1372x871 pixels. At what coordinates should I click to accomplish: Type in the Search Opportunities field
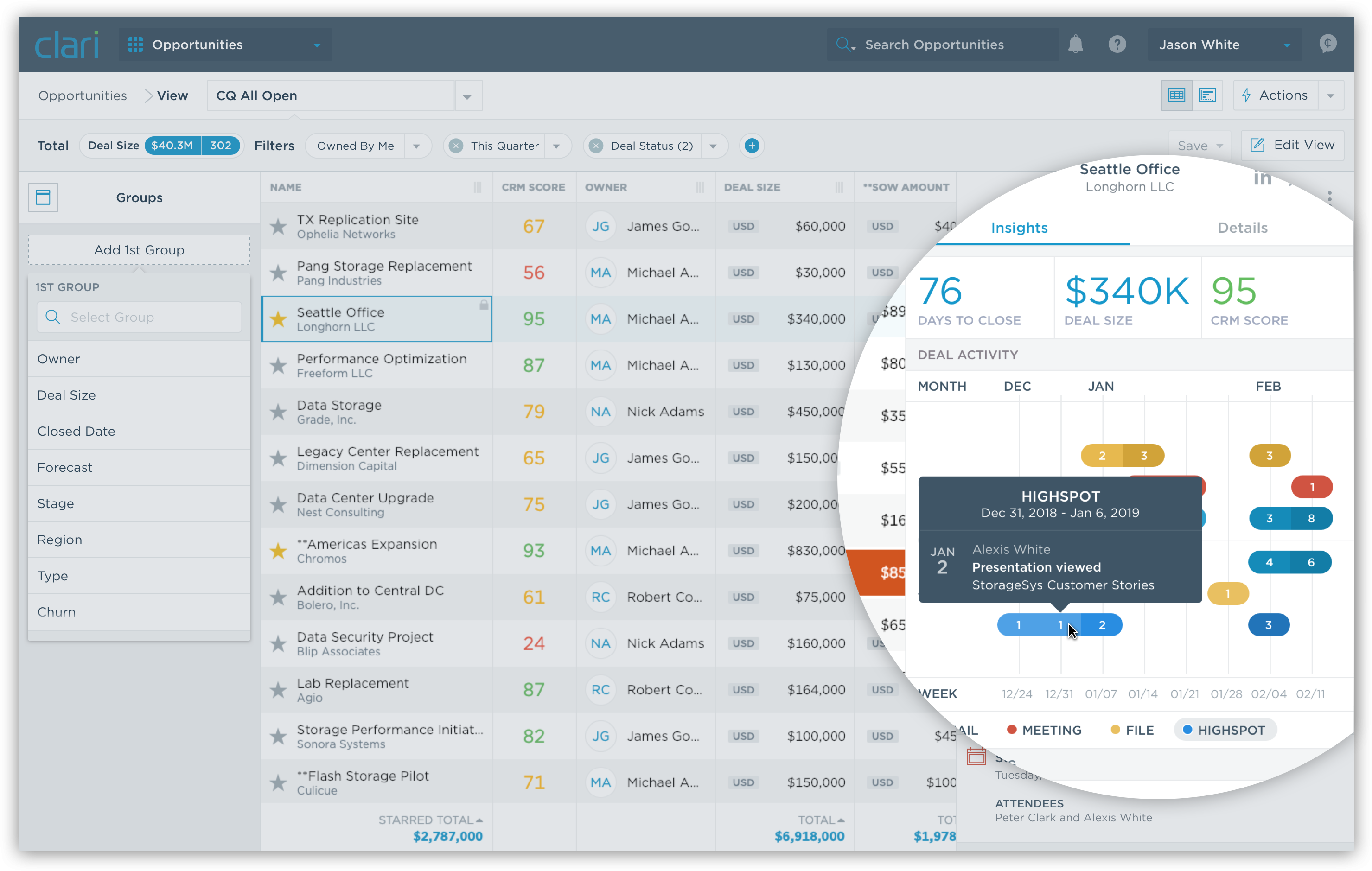(943, 45)
